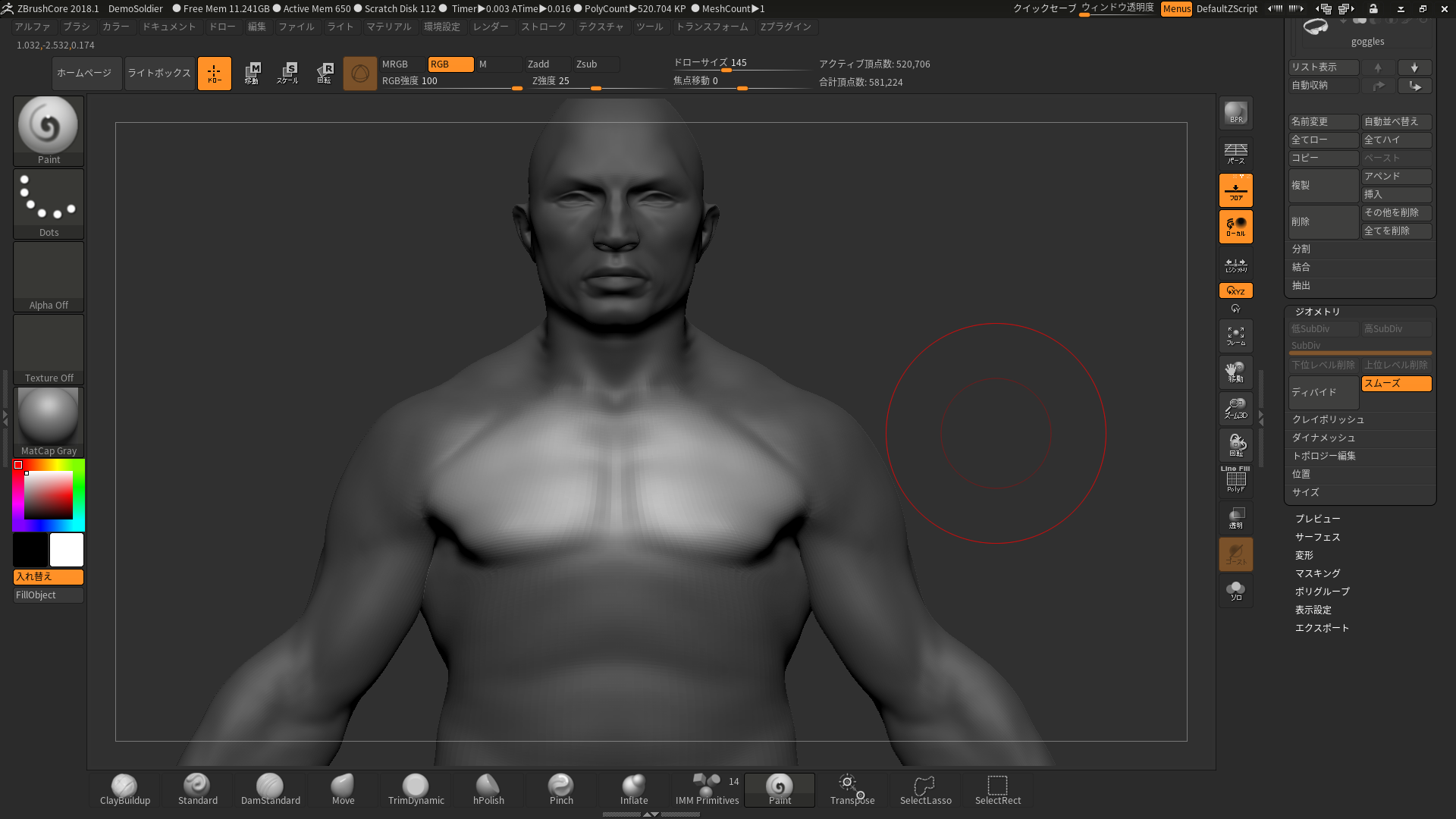1456x819 pixels.
Task: Expand the Export (エクスポート) section
Action: pos(1323,628)
